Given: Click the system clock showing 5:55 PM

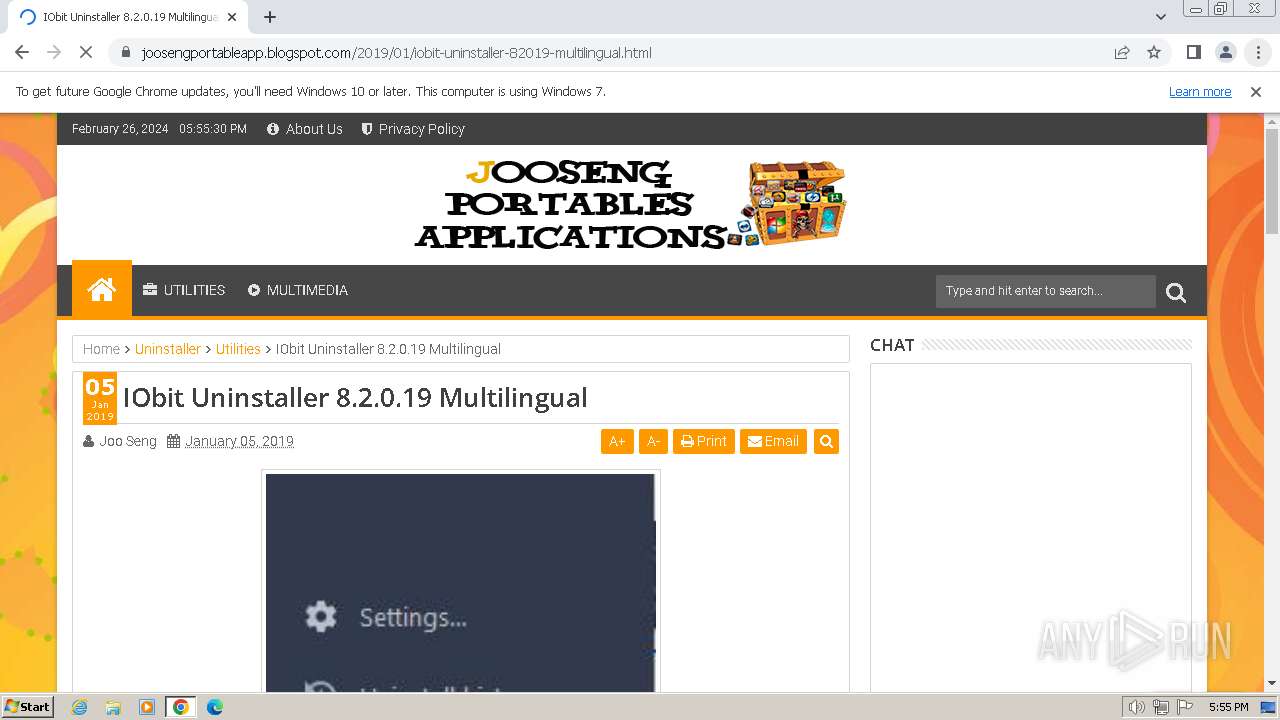Looking at the screenshot, I should [1228, 707].
